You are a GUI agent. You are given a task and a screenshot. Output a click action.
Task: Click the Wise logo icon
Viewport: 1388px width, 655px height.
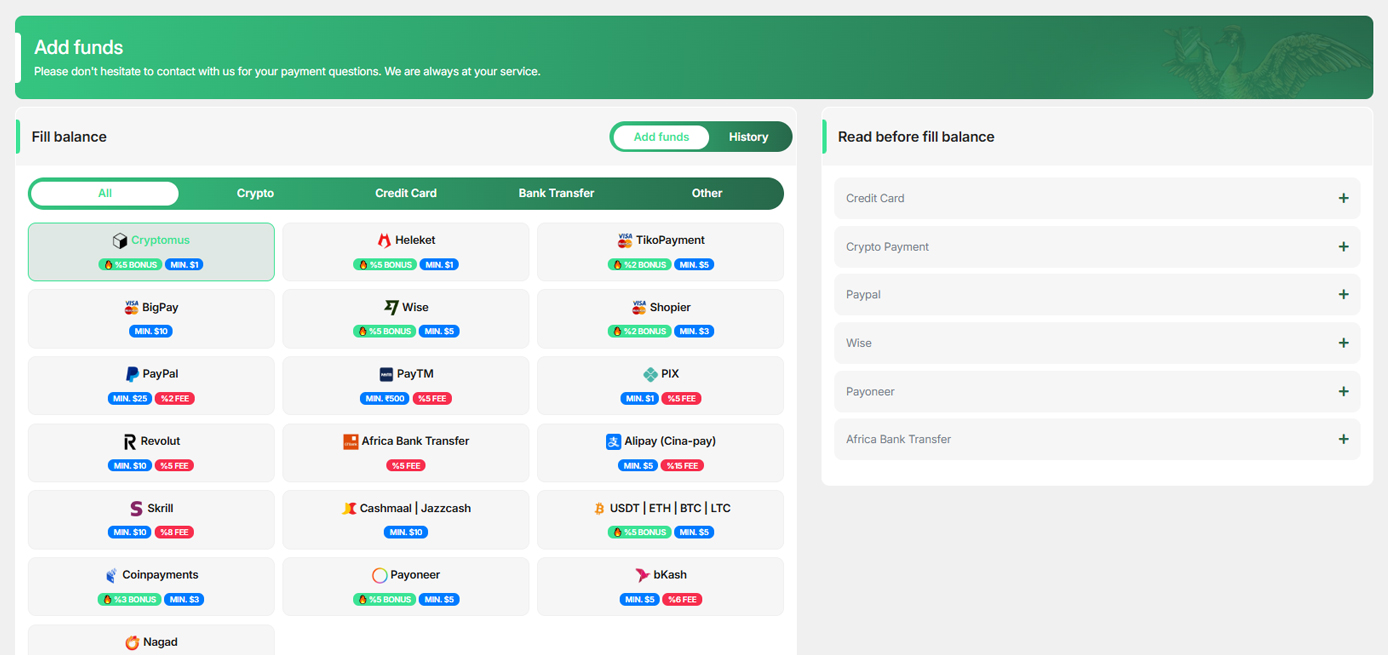coord(391,308)
